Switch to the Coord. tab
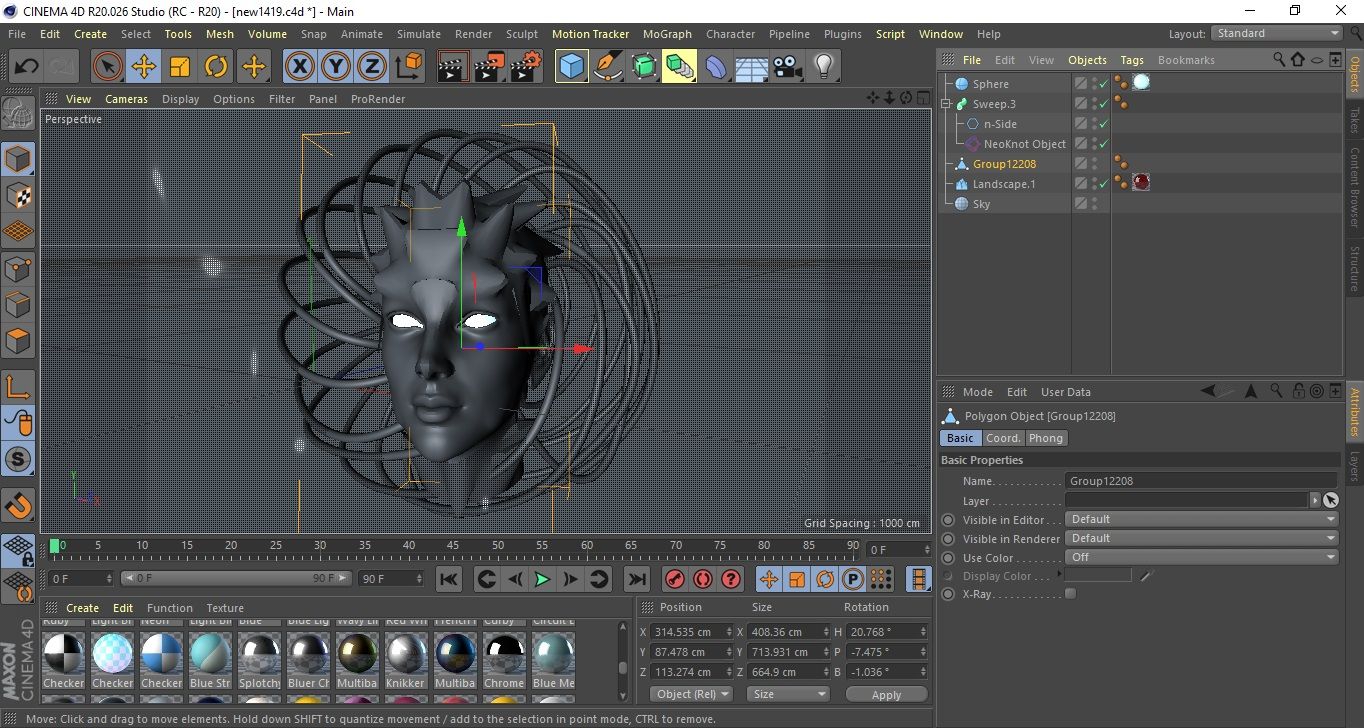 pyautogui.click(x=1003, y=438)
